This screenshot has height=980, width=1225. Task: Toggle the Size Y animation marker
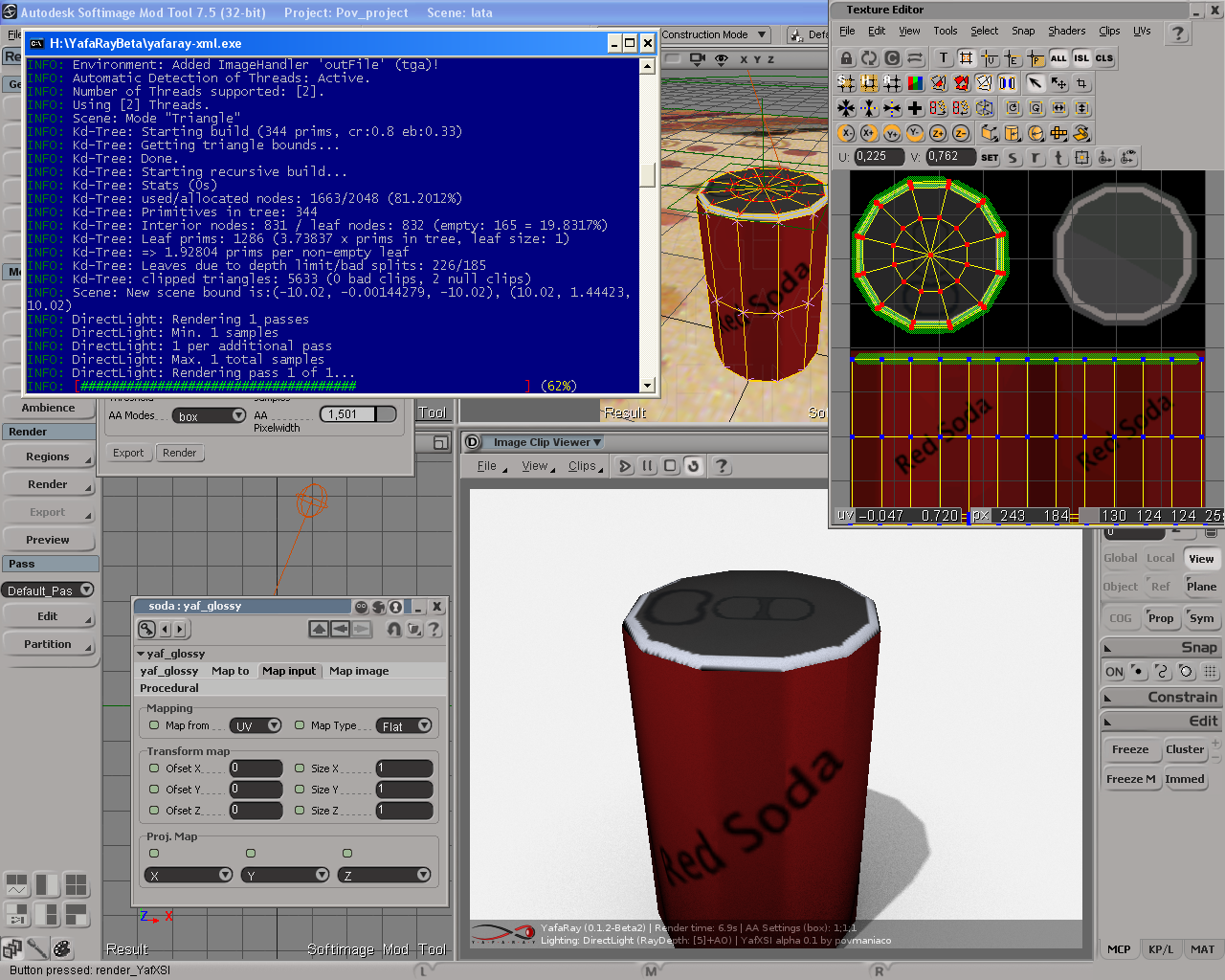pos(300,789)
